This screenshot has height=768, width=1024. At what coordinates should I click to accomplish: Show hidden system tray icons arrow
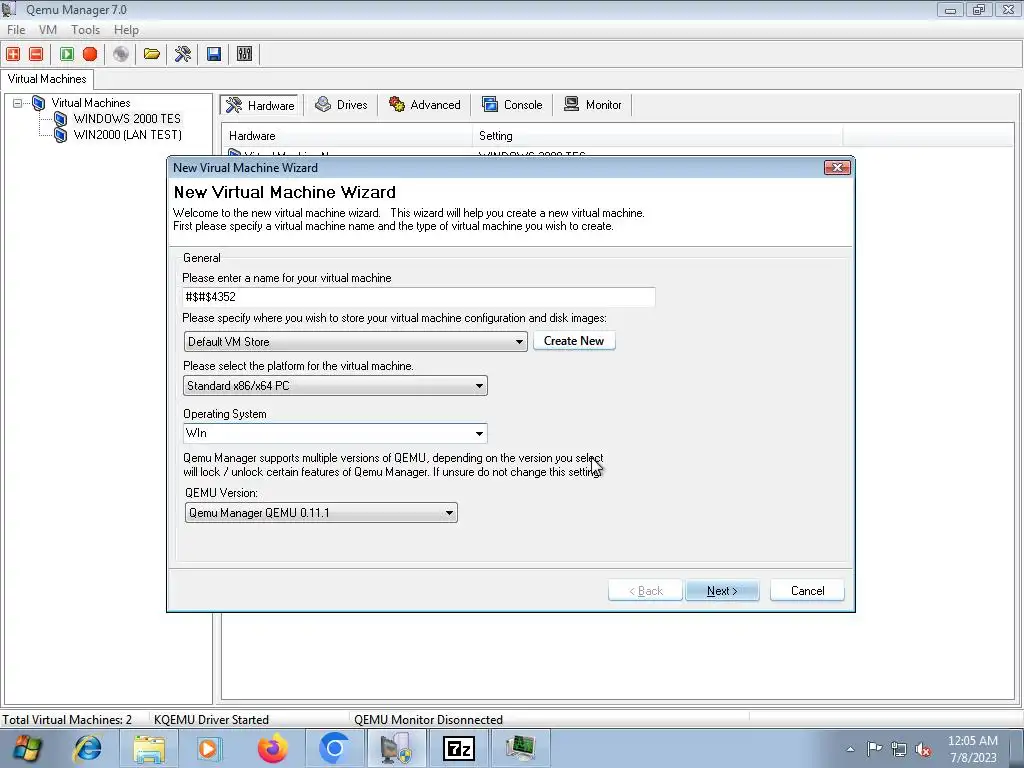click(850, 749)
